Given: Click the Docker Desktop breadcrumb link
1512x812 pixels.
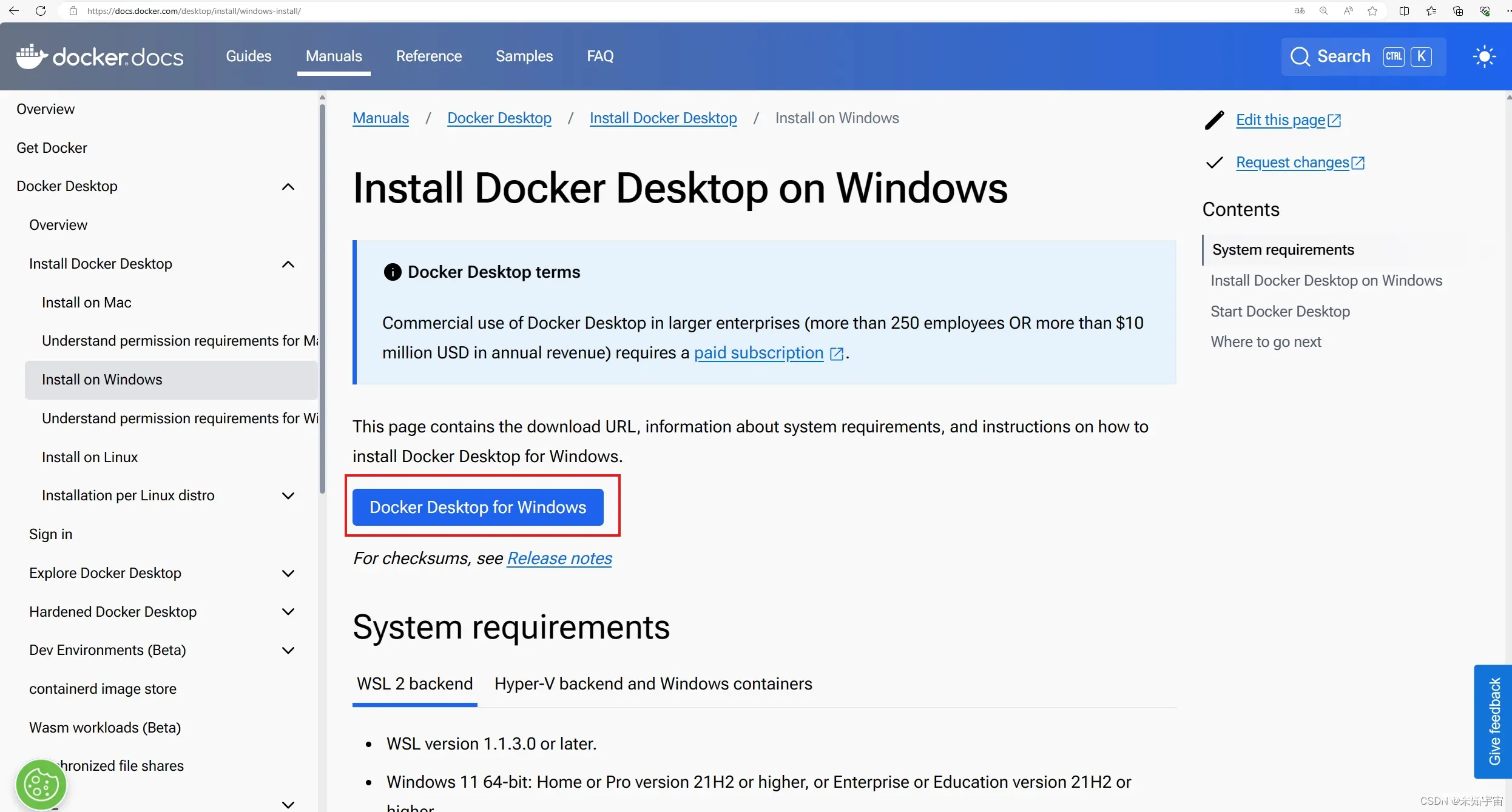Looking at the screenshot, I should coord(499,118).
